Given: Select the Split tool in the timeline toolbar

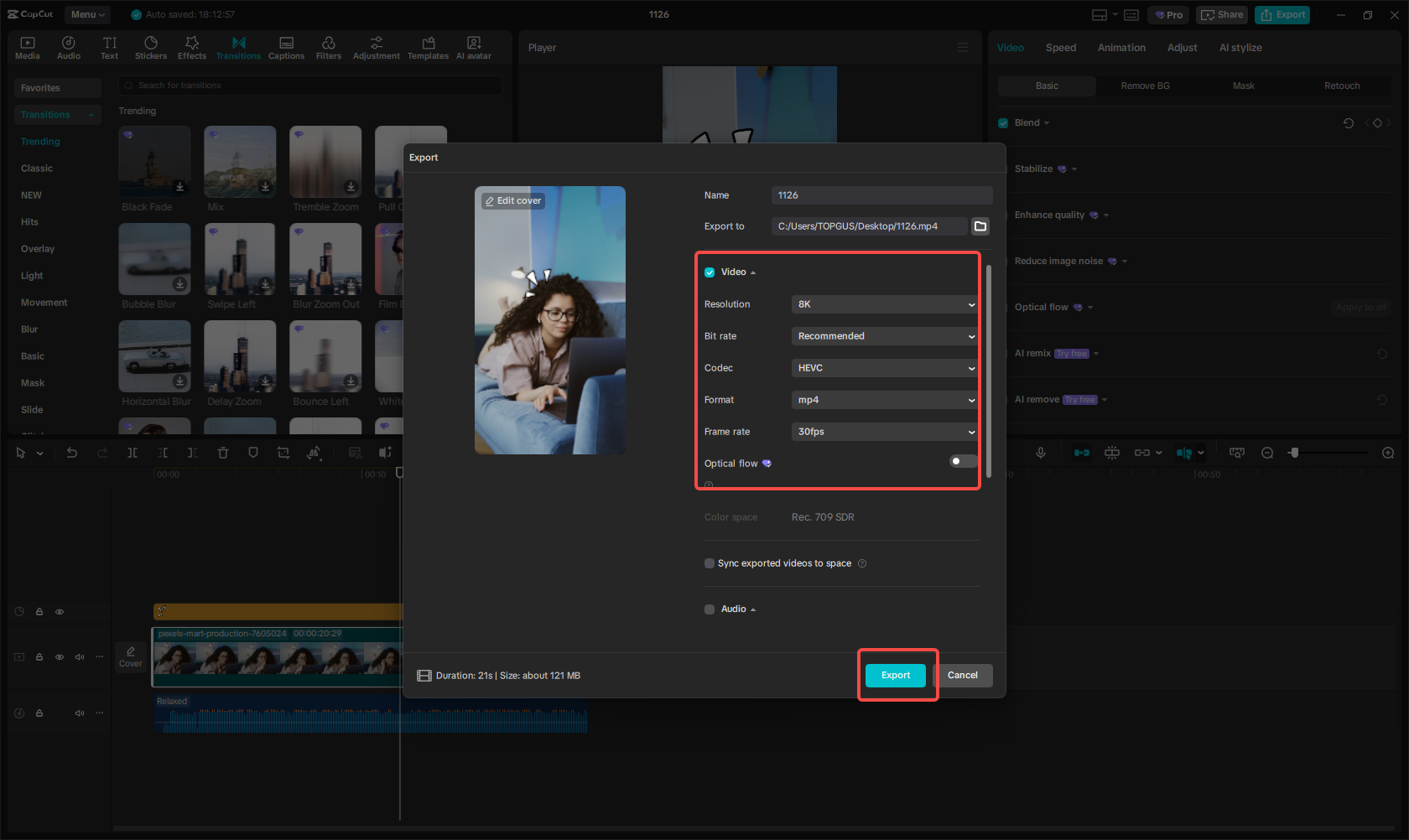Looking at the screenshot, I should pos(132,453).
